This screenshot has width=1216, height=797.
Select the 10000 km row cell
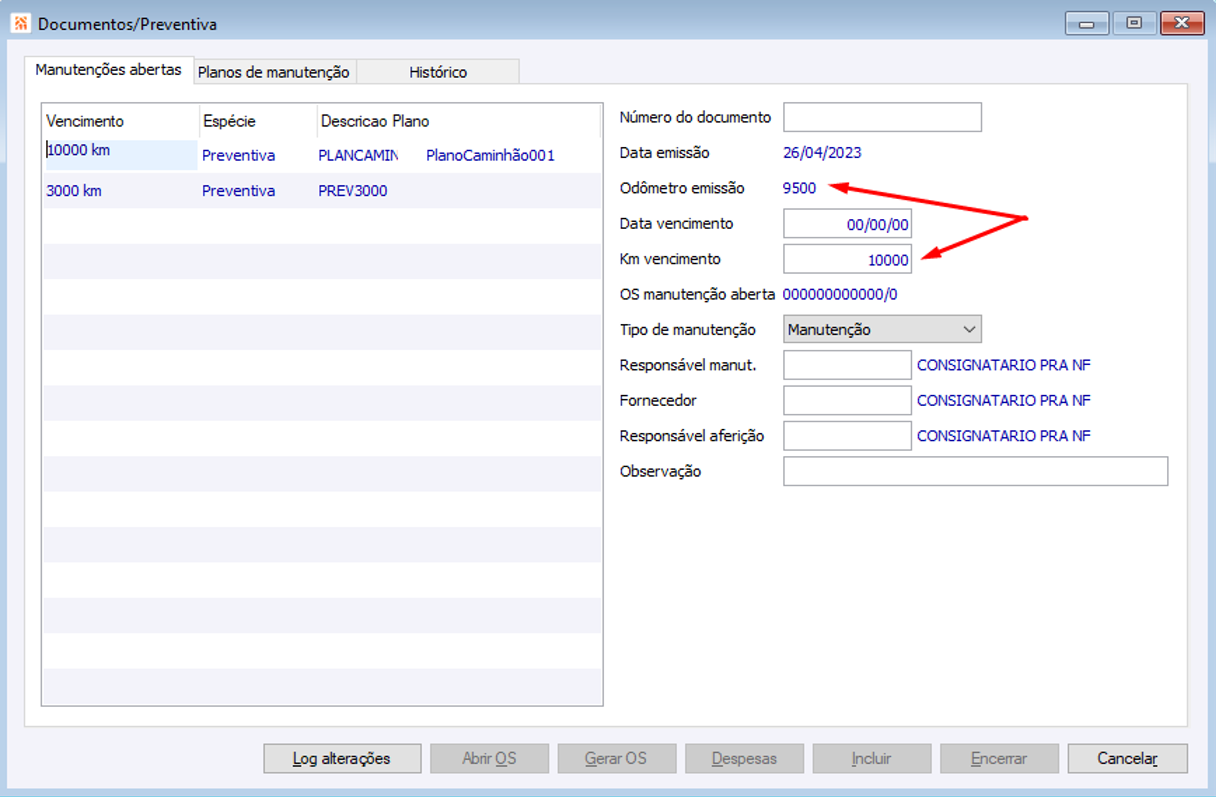click(x=120, y=154)
